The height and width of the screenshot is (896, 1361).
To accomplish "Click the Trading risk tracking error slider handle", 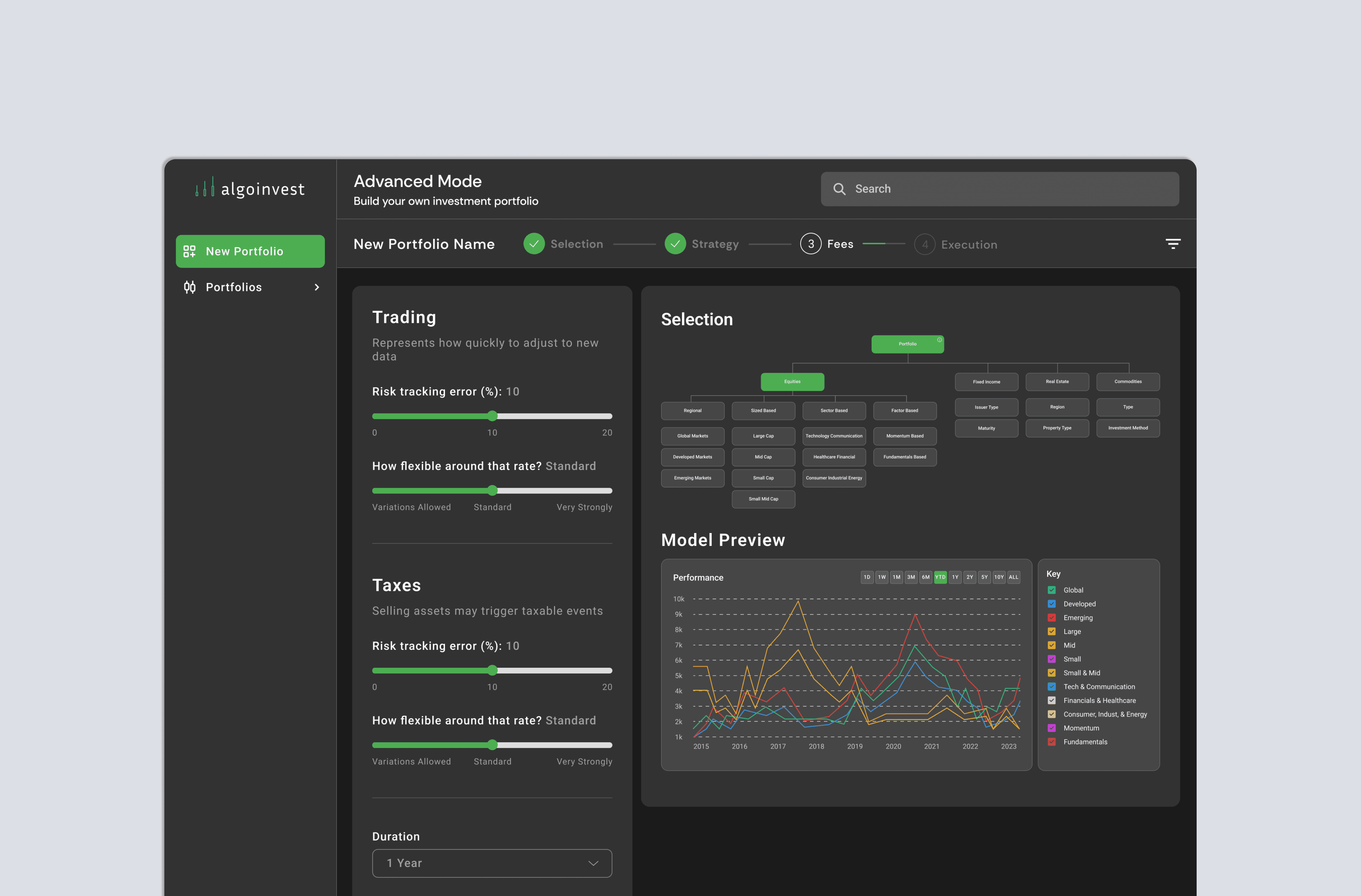I will [492, 416].
